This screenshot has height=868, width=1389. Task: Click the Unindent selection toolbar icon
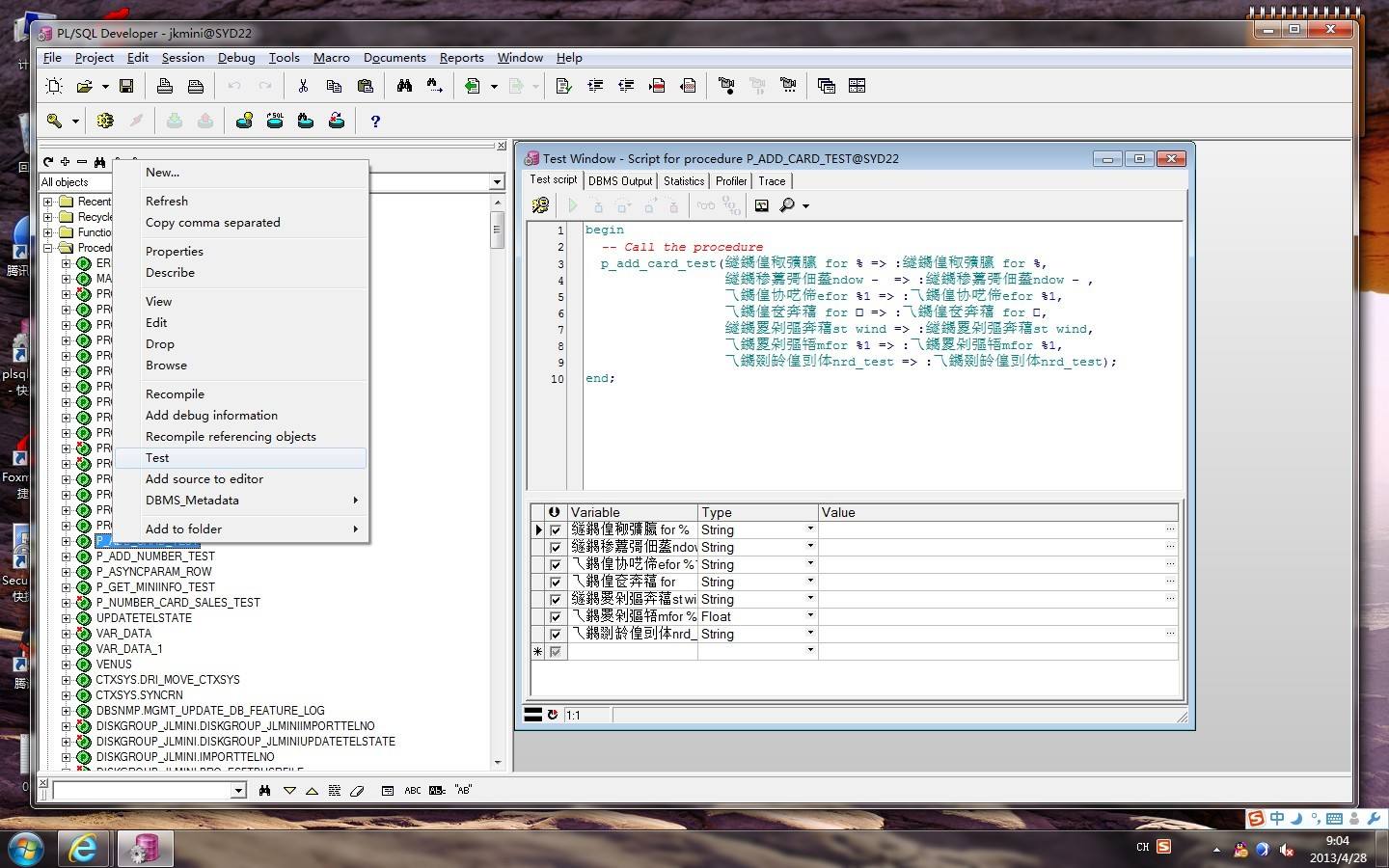tap(626, 86)
